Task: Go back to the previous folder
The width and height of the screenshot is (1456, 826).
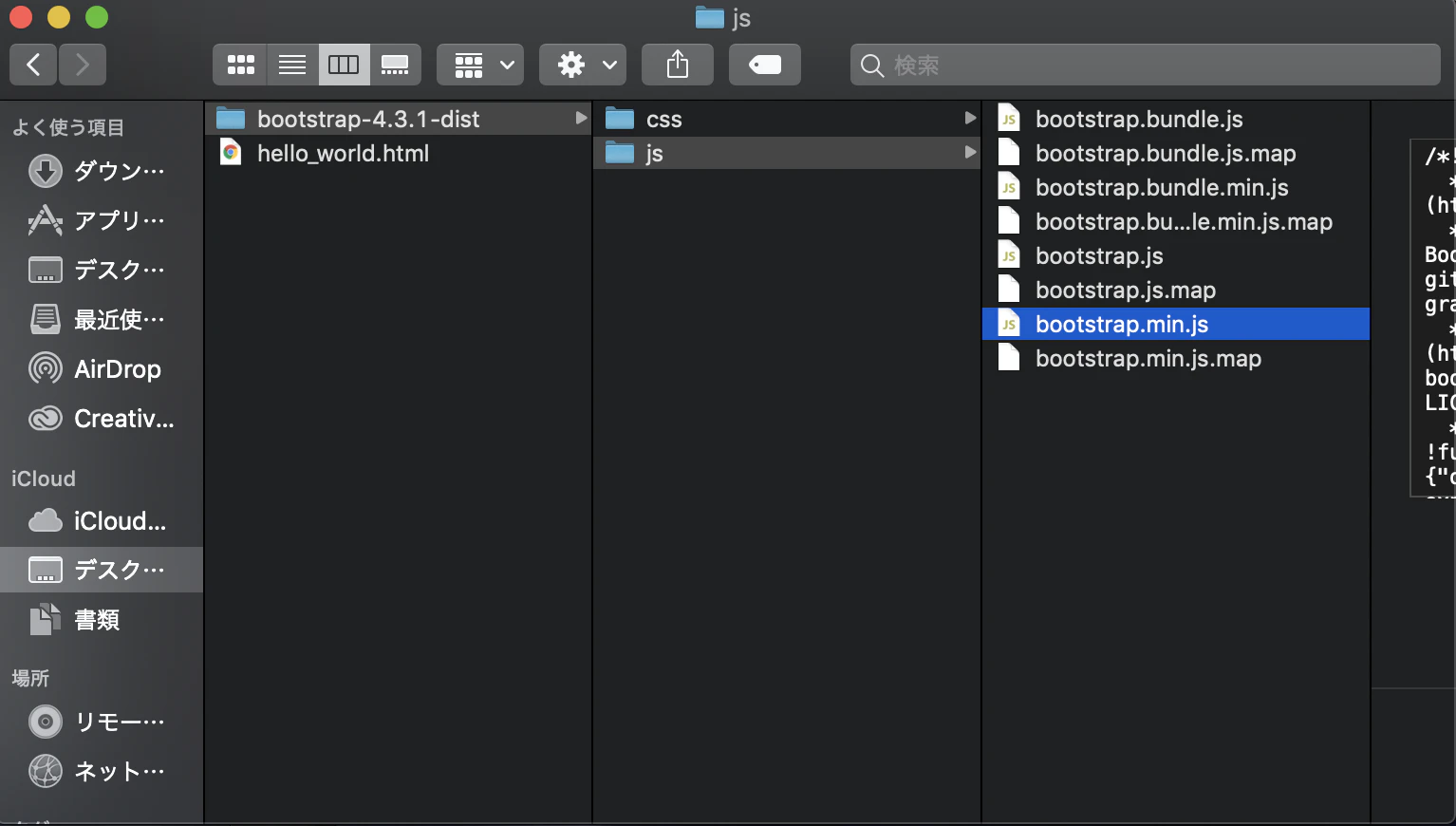Action: click(33, 65)
